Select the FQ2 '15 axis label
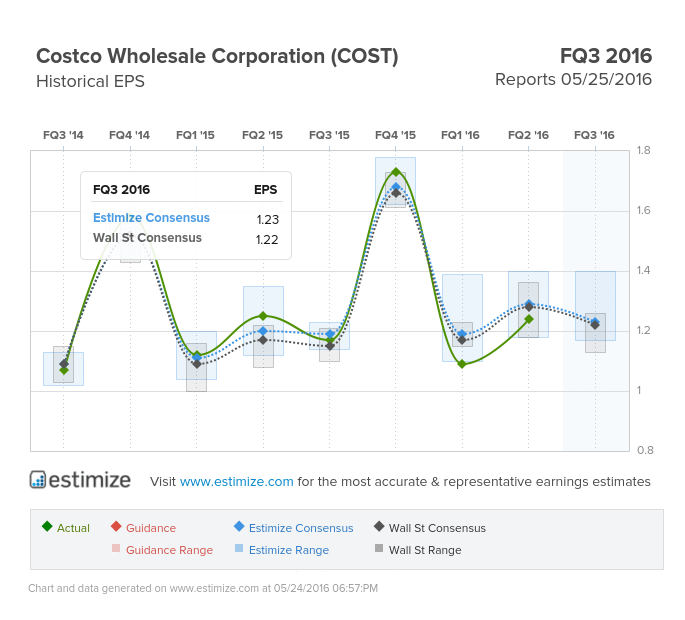Image resolution: width=685 pixels, height=620 pixels. coord(263,135)
